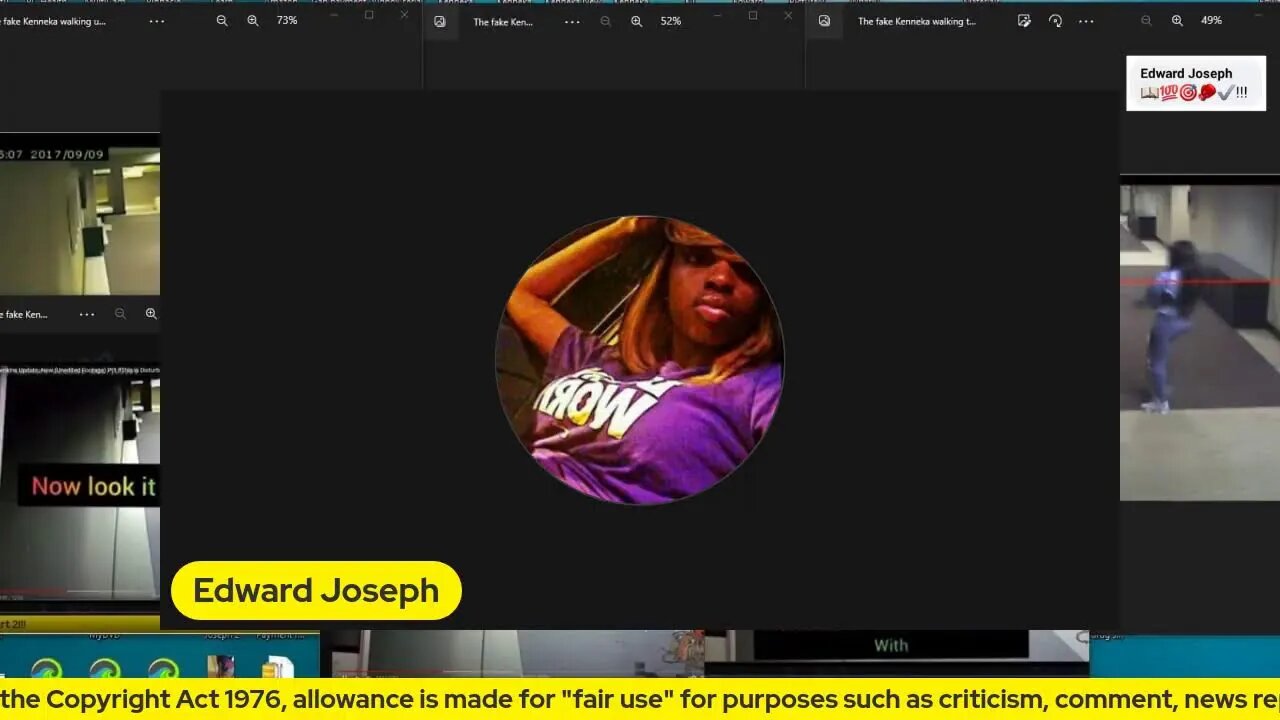Click the Edit image icon in the right window
1280x720 pixels.
coord(1024,21)
